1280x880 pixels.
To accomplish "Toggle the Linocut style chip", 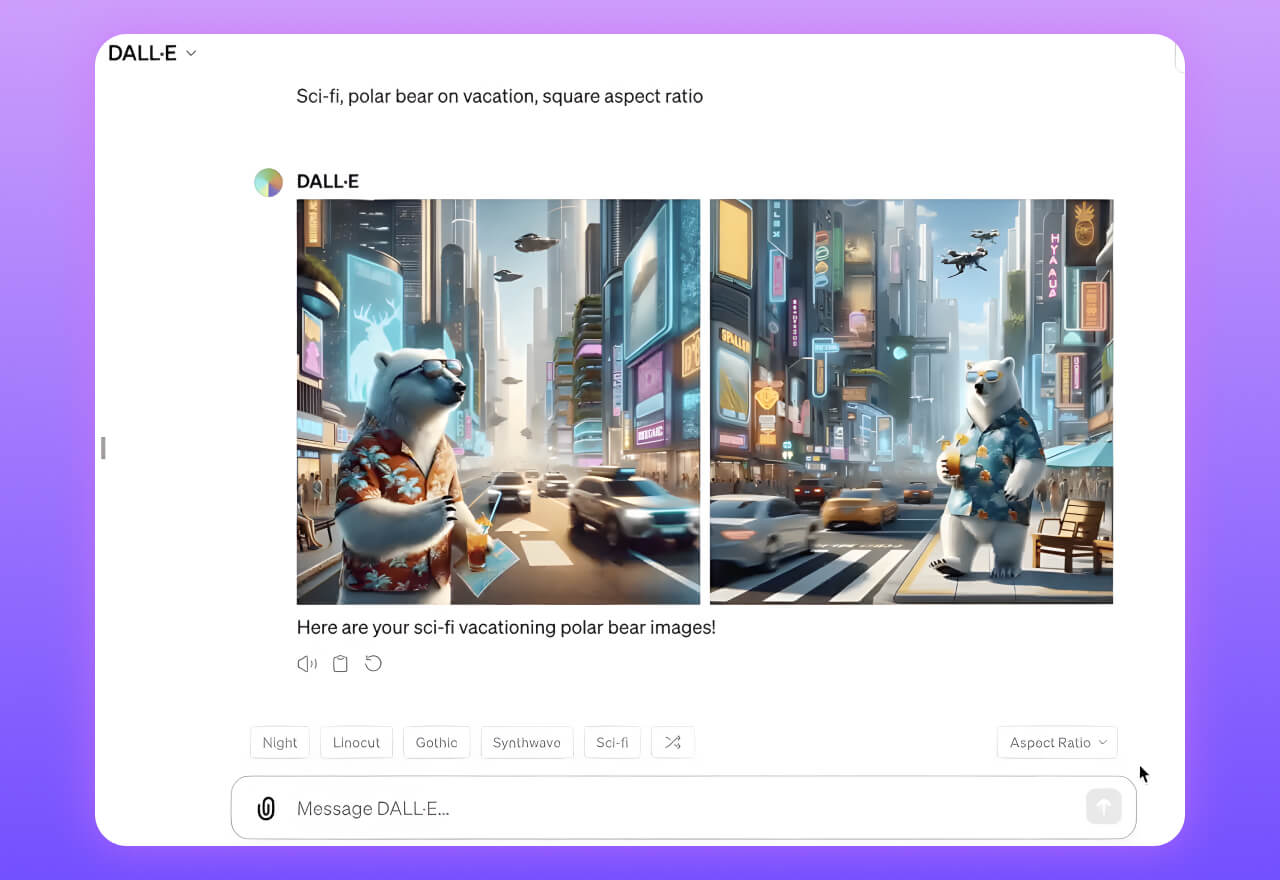I will coord(356,742).
